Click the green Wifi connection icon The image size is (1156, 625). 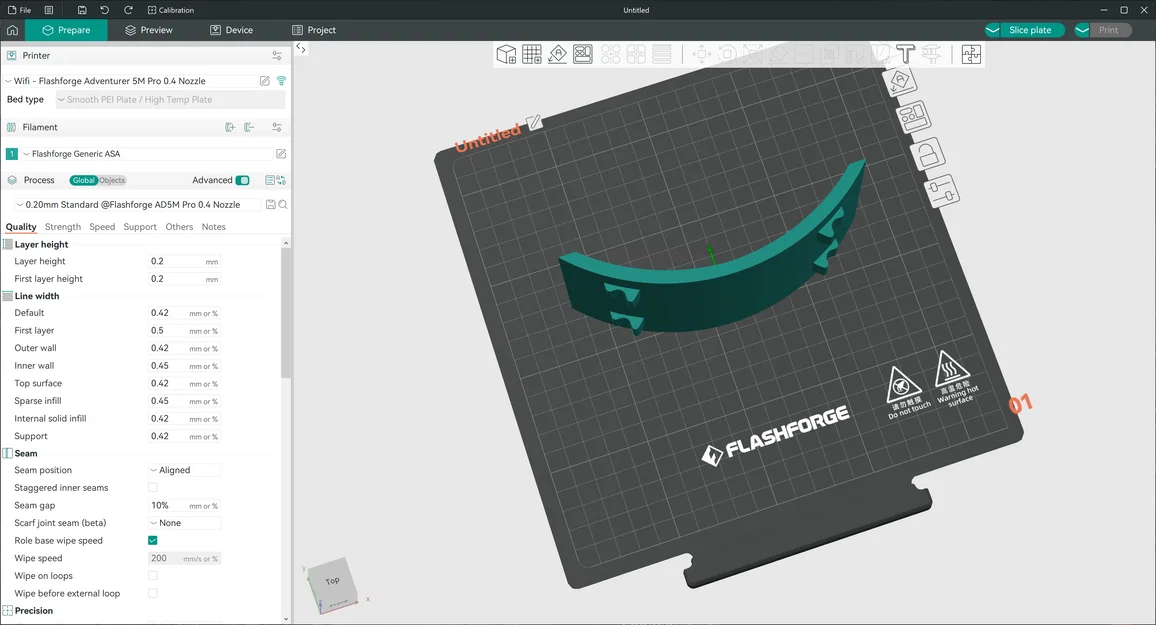(281, 81)
